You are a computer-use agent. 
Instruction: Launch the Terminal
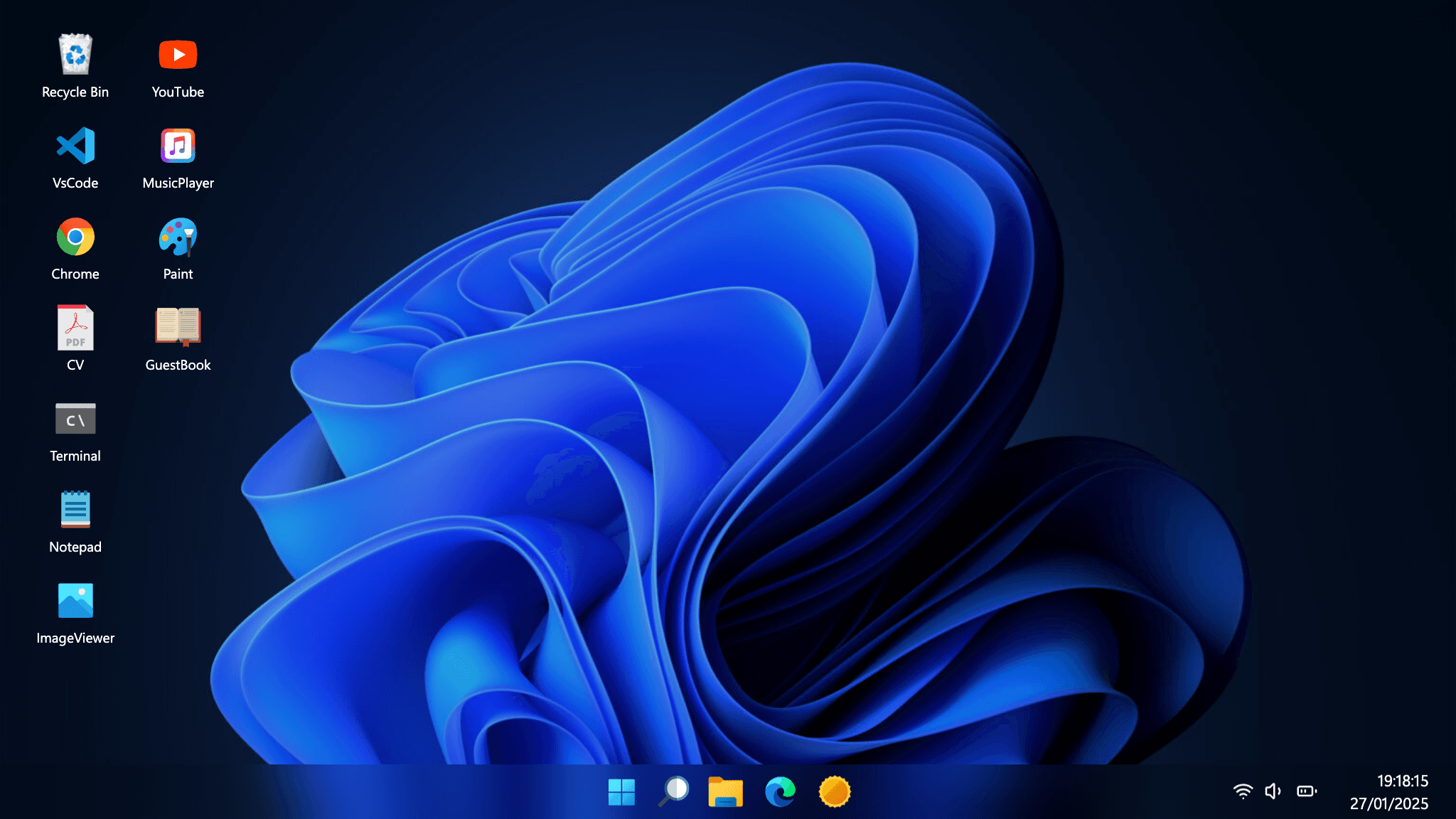[x=75, y=418]
